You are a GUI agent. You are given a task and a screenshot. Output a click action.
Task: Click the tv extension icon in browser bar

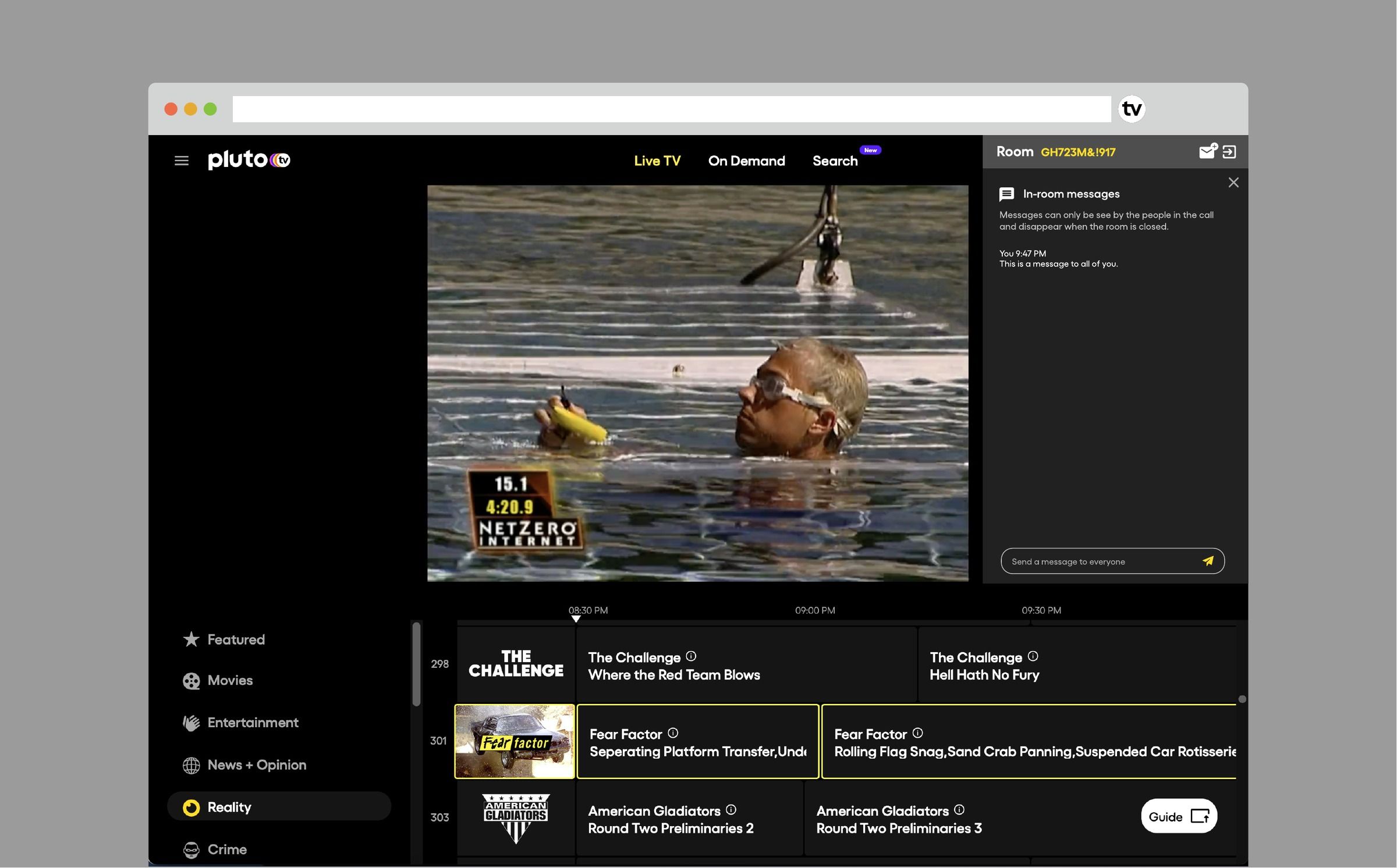coord(1132,109)
